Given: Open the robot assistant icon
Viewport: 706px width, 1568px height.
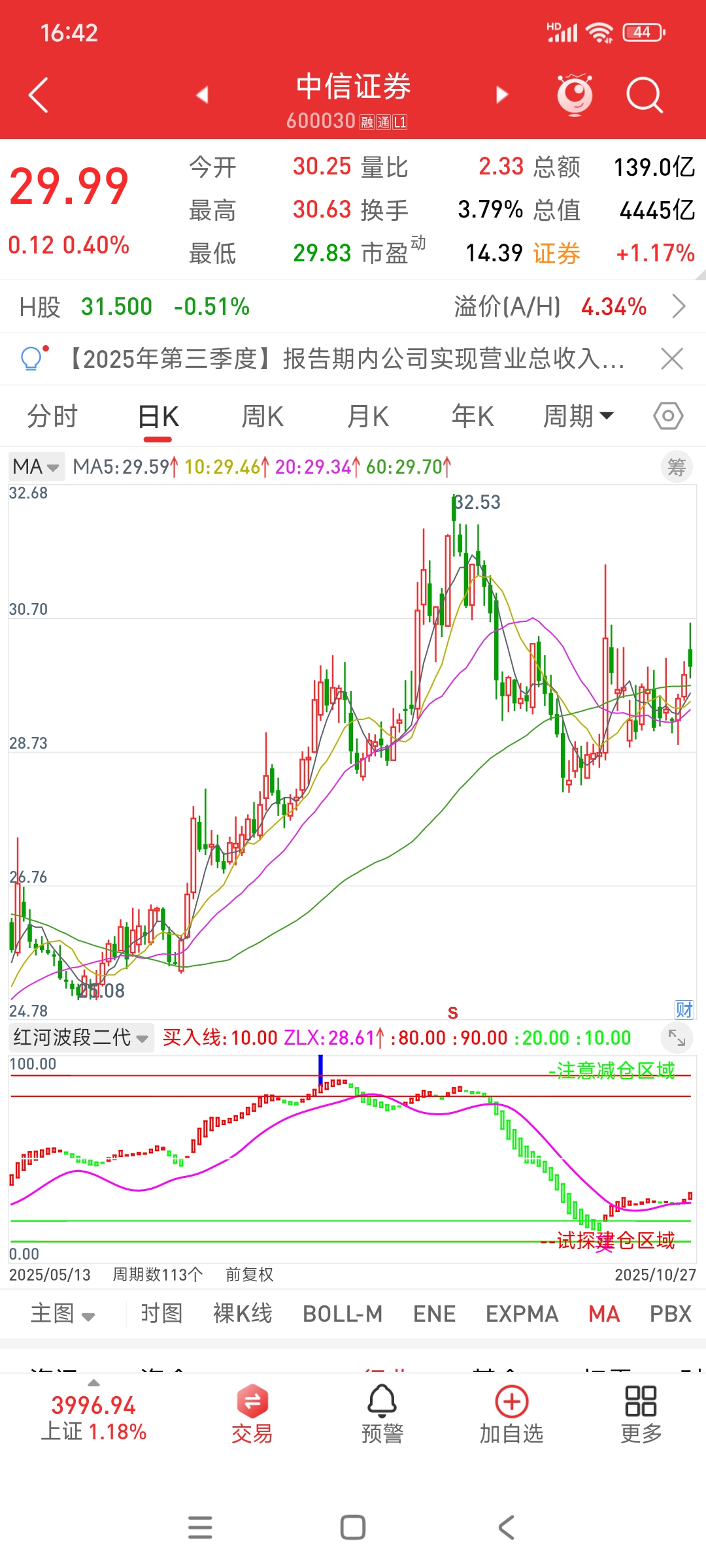Looking at the screenshot, I should tap(575, 95).
